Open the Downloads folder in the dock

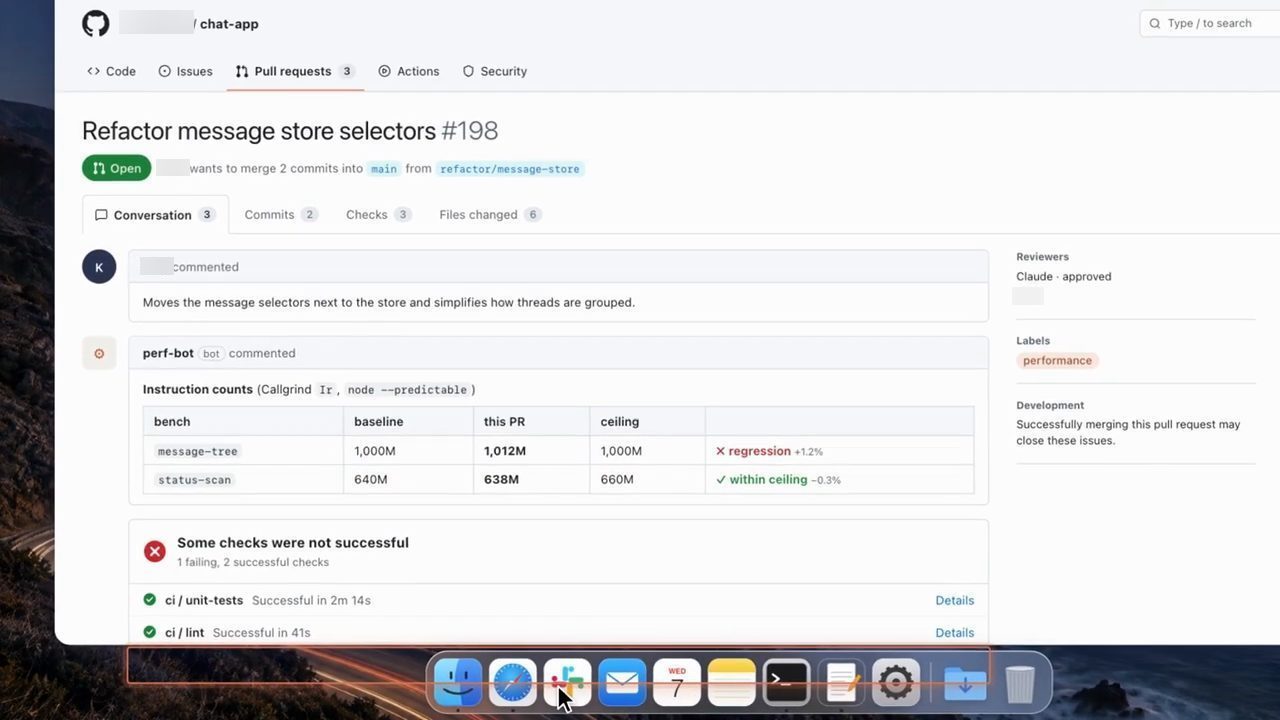(965, 683)
